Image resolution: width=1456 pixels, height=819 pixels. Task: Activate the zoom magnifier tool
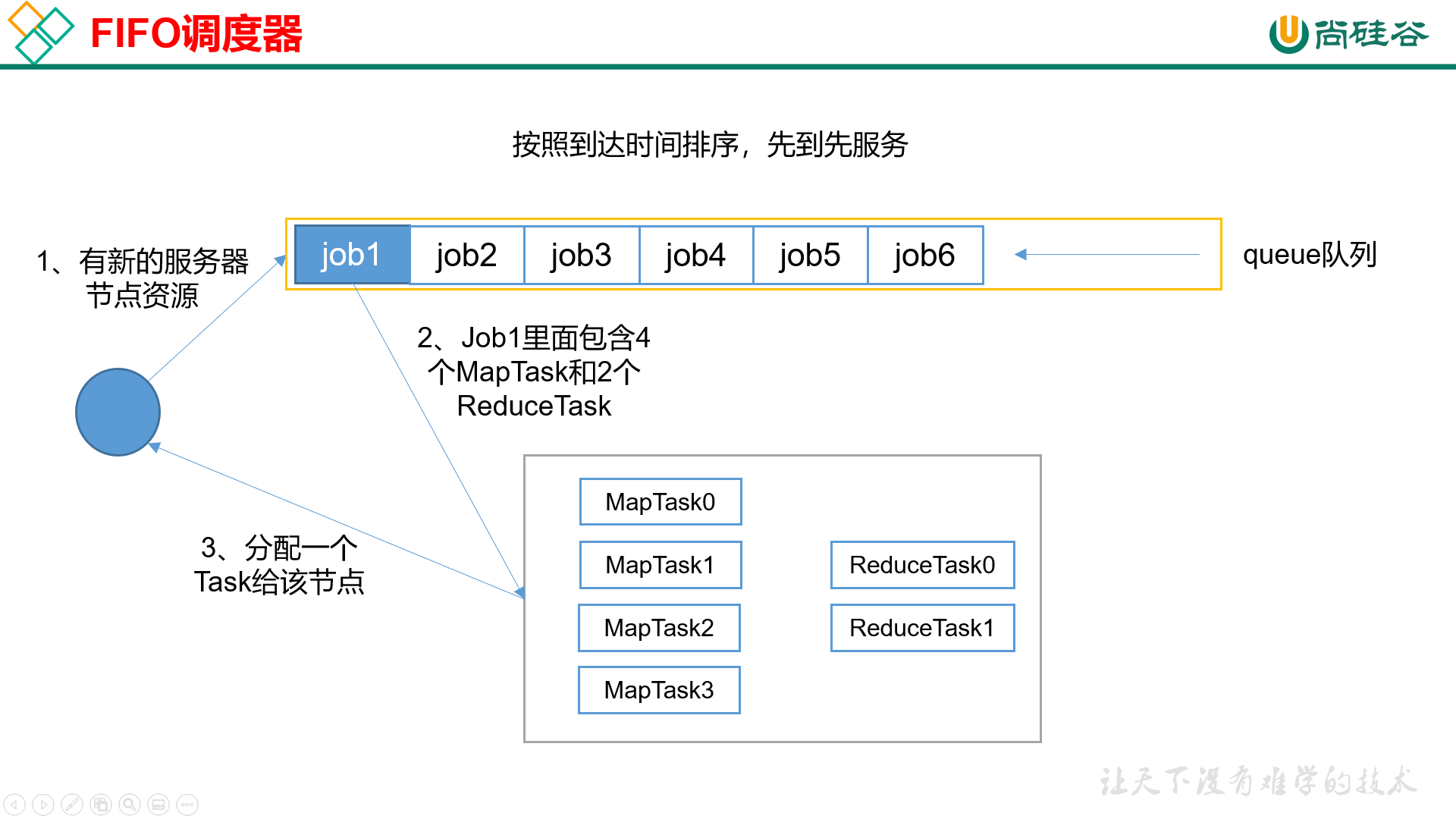130,805
